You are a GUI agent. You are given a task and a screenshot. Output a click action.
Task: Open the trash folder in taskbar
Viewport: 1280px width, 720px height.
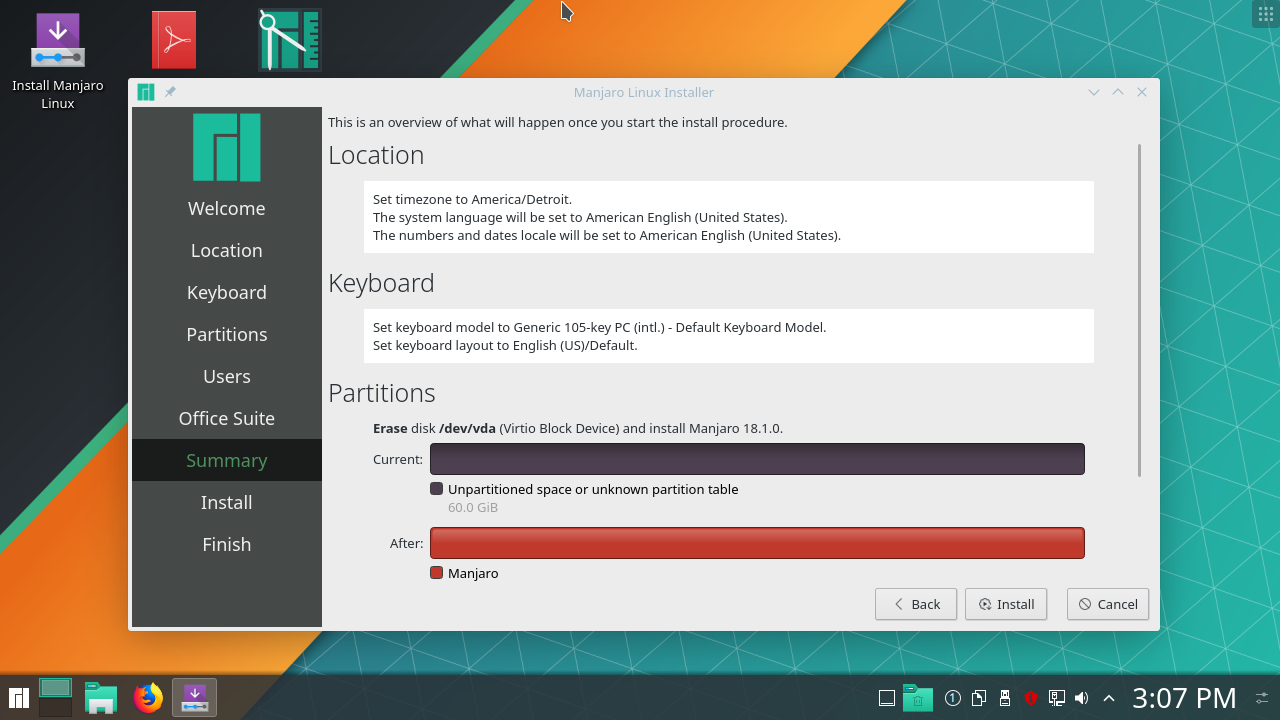(x=917, y=698)
